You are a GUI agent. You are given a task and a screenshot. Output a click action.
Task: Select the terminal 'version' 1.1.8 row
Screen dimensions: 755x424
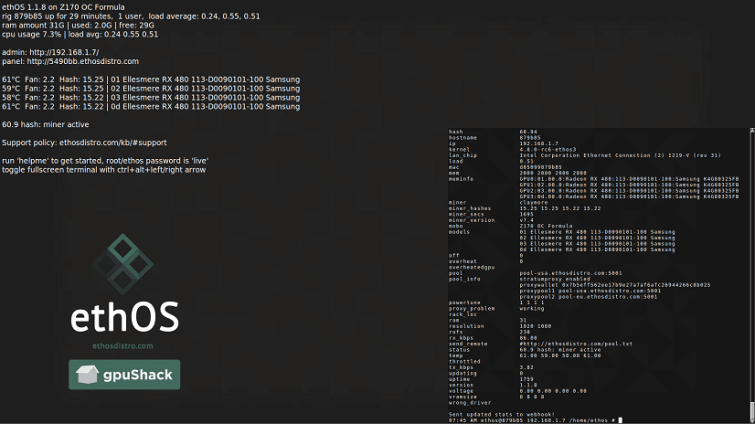coord(493,385)
